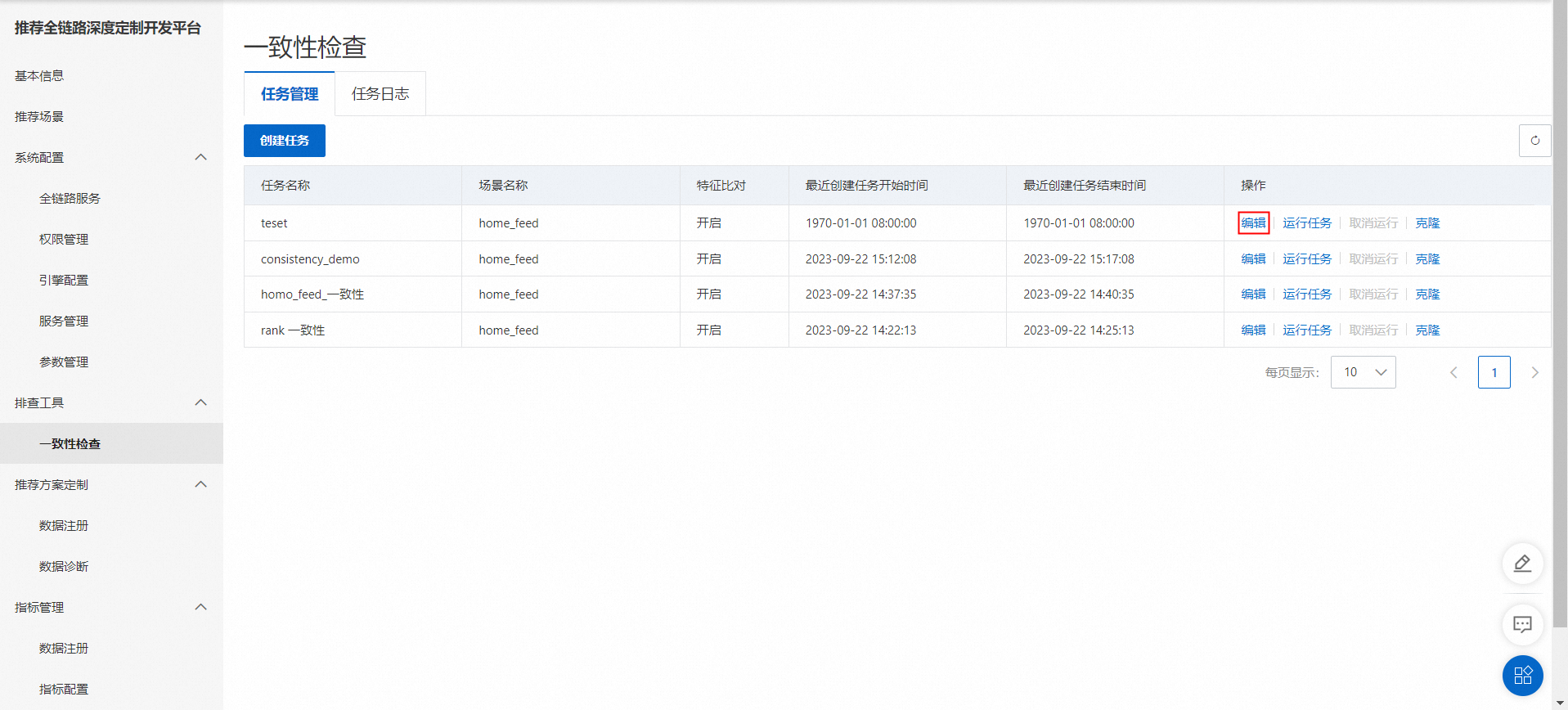The width and height of the screenshot is (1568, 710).
Task: Click start time 2023-09-22 15:12:08
Action: (860, 258)
